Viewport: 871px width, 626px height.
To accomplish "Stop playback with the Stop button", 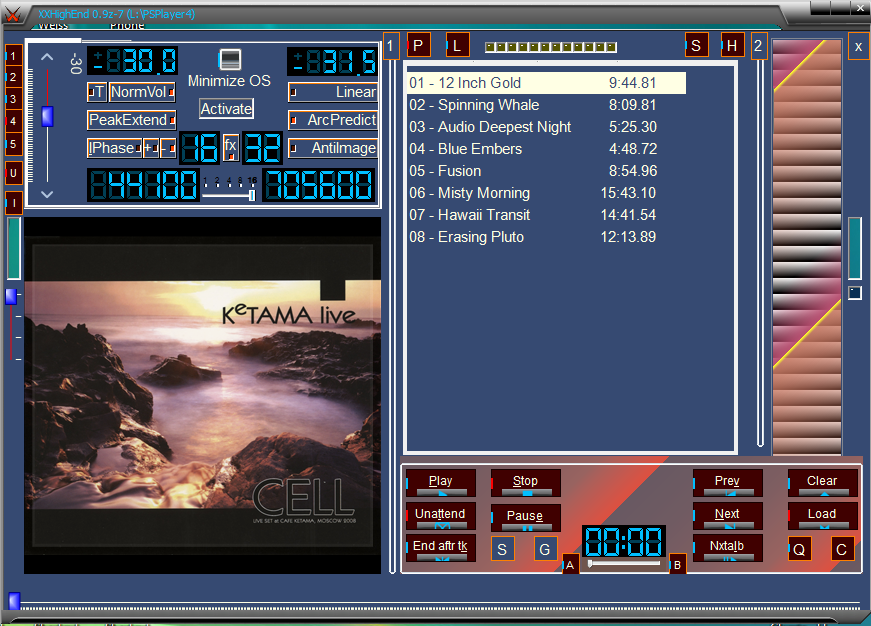I will point(525,483).
